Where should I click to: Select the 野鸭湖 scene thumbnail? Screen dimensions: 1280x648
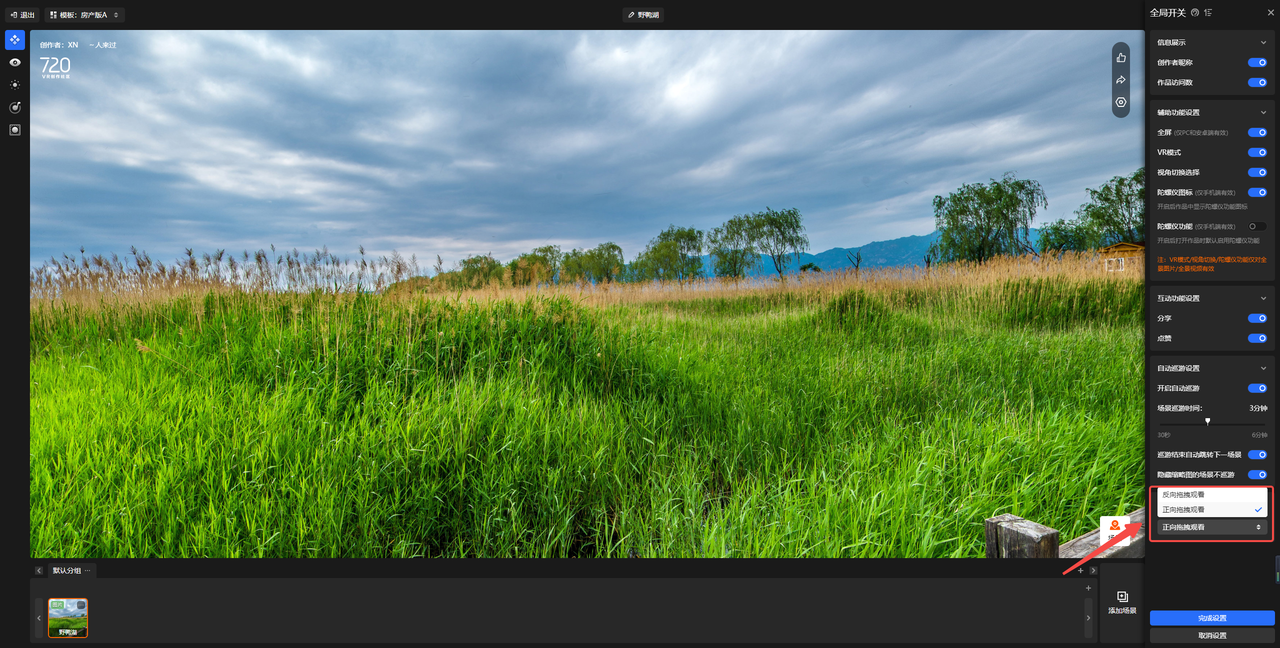[x=68, y=617]
